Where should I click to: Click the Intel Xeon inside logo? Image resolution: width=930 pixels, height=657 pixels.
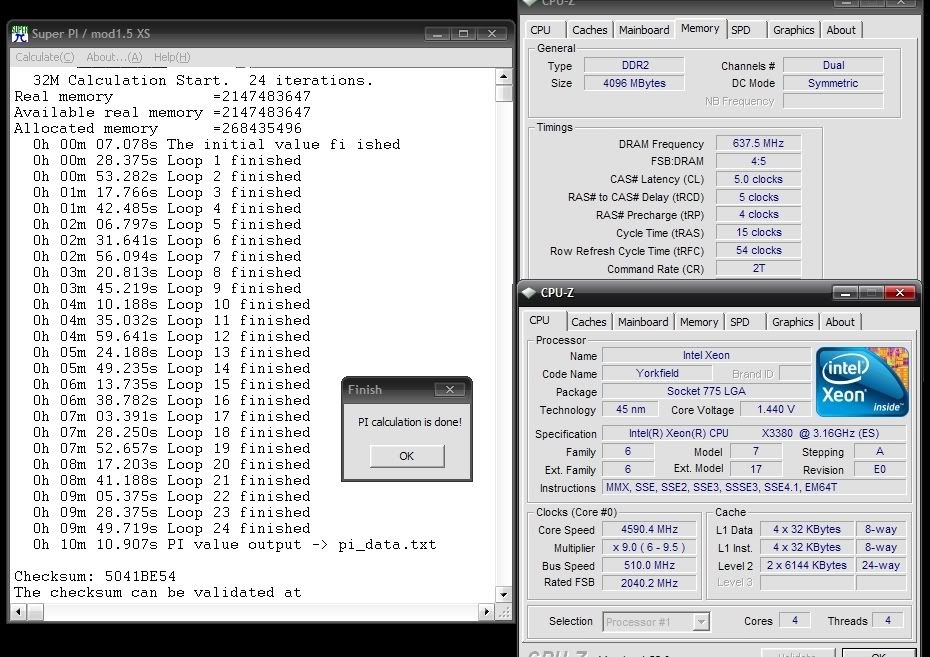coord(862,382)
